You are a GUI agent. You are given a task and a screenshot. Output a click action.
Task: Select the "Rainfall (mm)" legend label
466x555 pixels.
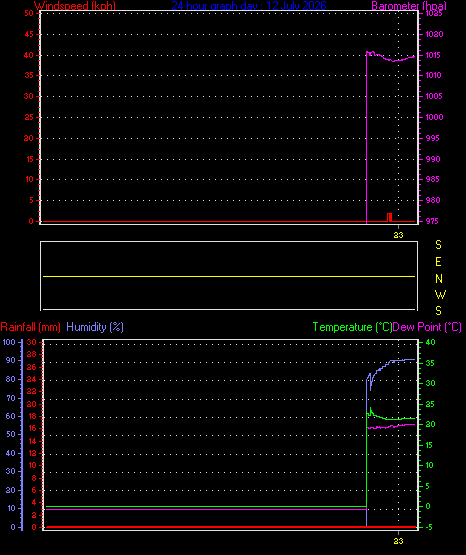[x=30, y=327]
